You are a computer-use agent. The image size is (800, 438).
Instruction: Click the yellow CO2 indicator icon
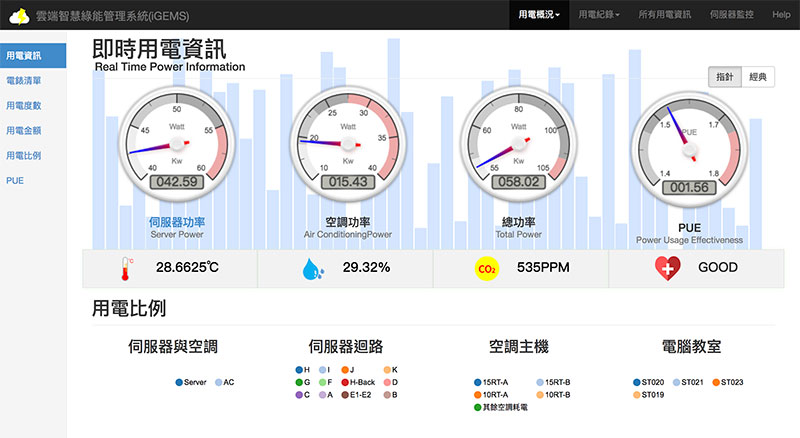coord(487,268)
